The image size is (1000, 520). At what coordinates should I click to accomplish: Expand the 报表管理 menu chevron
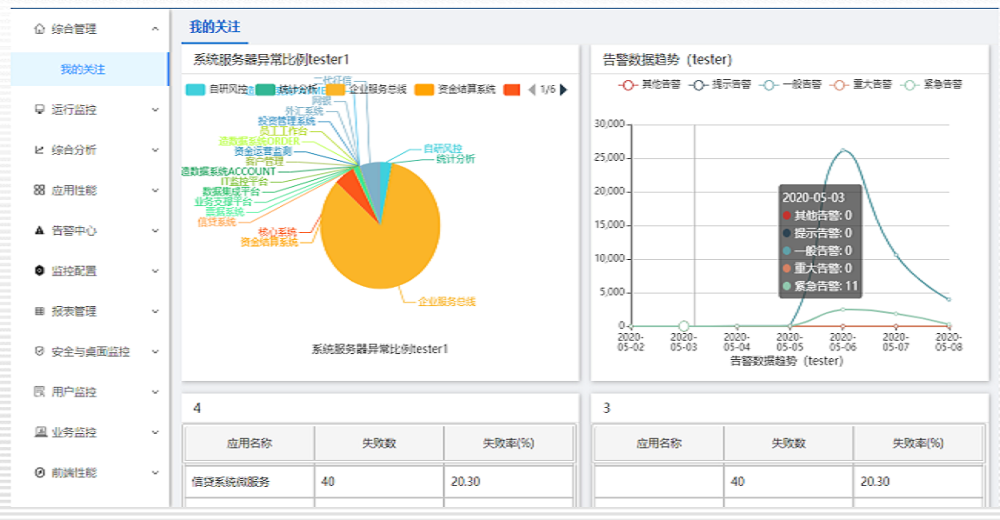155,311
